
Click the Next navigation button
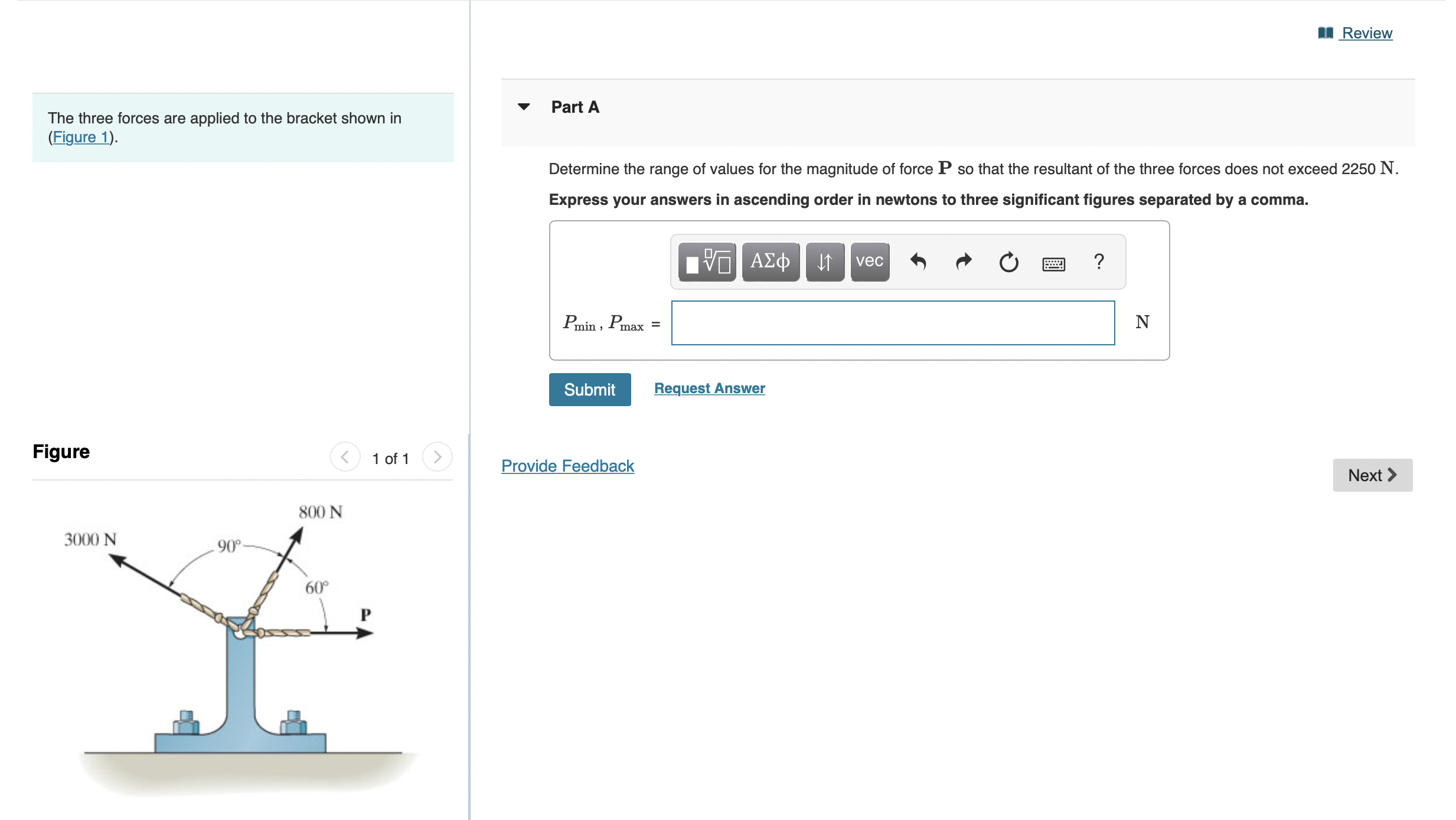(x=1372, y=475)
